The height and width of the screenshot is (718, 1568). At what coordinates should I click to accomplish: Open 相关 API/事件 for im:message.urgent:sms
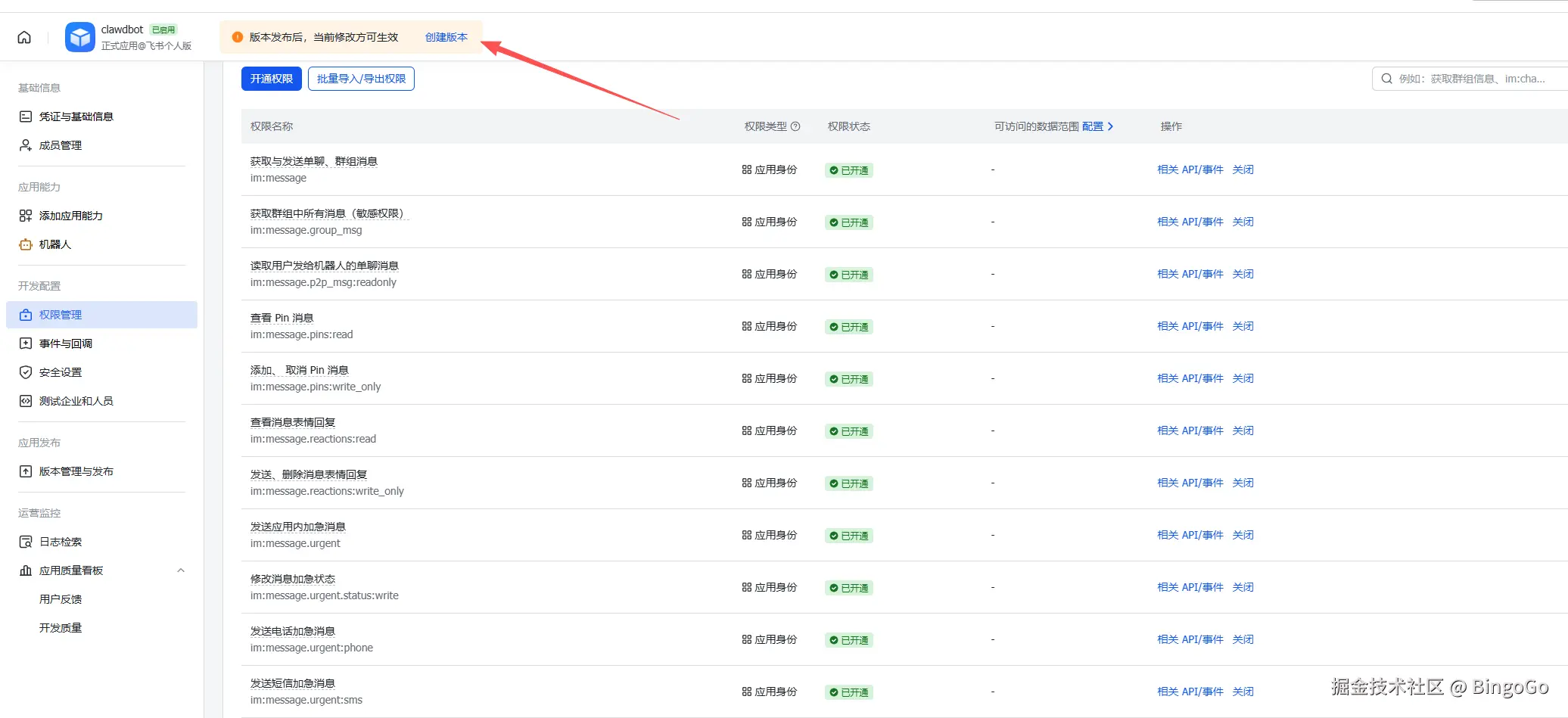click(x=1190, y=692)
